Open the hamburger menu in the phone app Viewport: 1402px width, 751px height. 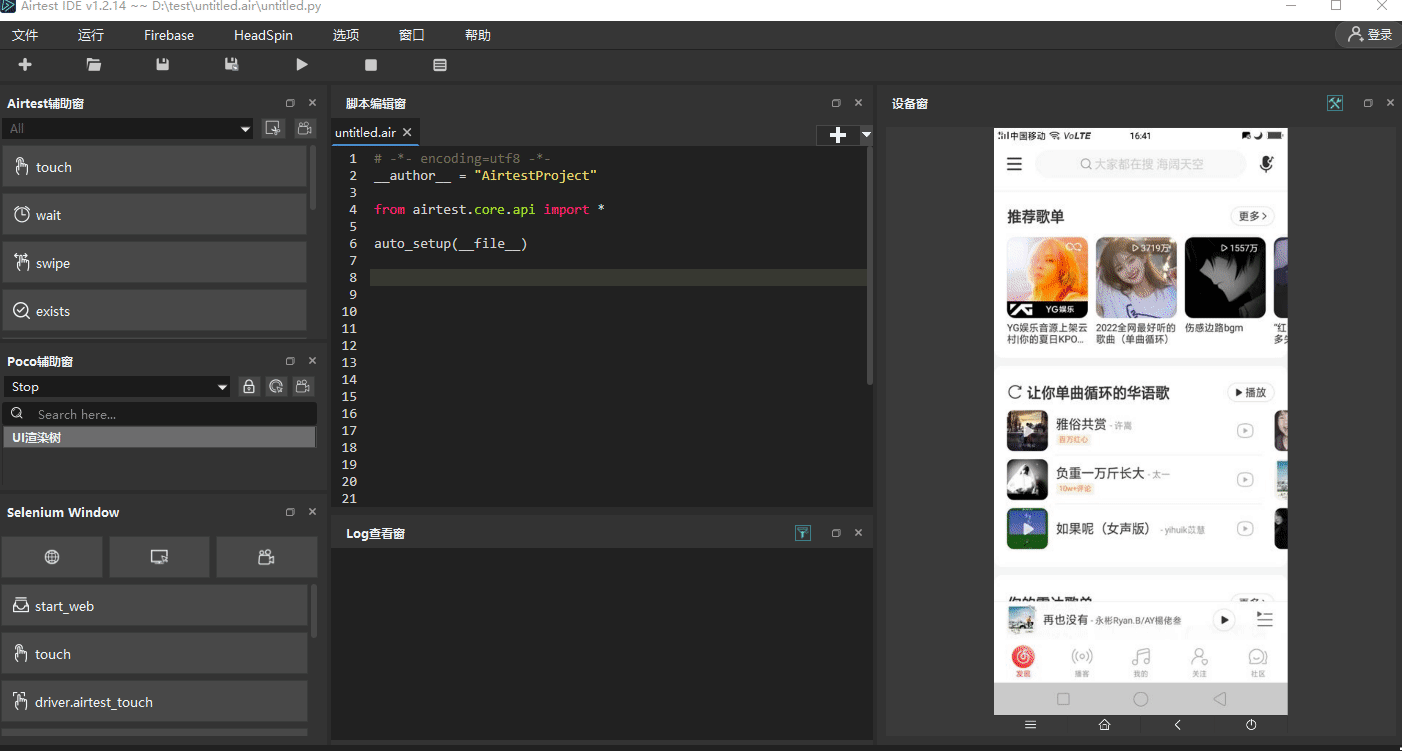click(1015, 164)
